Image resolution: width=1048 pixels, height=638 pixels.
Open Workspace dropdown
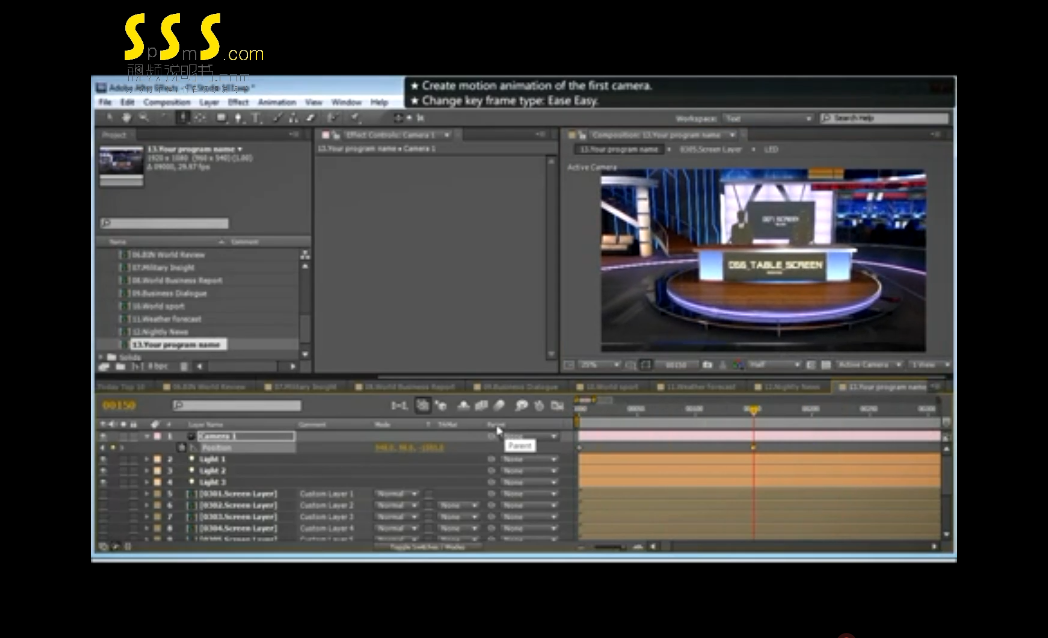(768, 118)
